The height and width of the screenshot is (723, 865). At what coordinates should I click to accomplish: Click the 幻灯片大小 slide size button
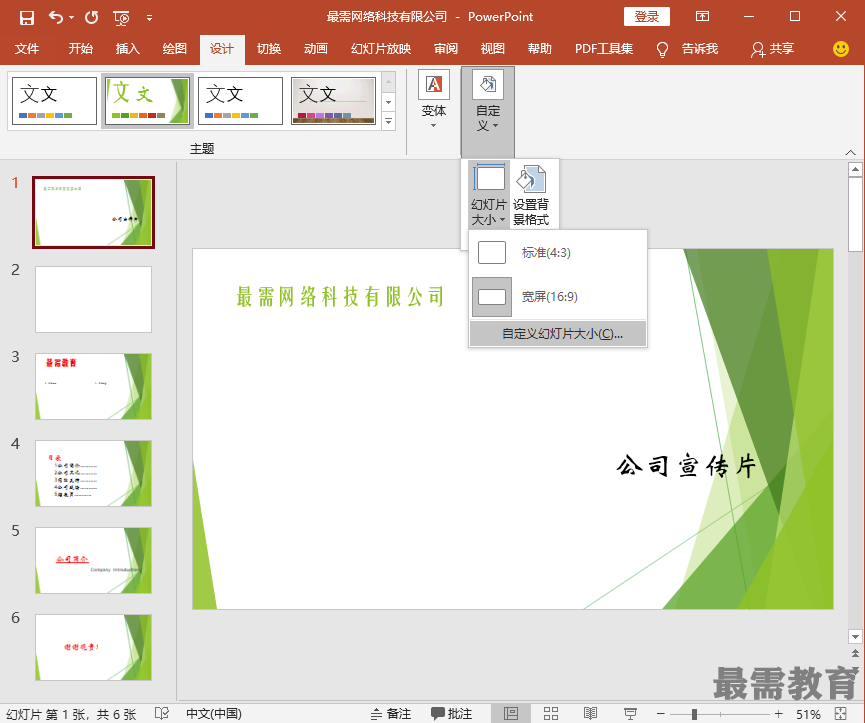[489, 194]
